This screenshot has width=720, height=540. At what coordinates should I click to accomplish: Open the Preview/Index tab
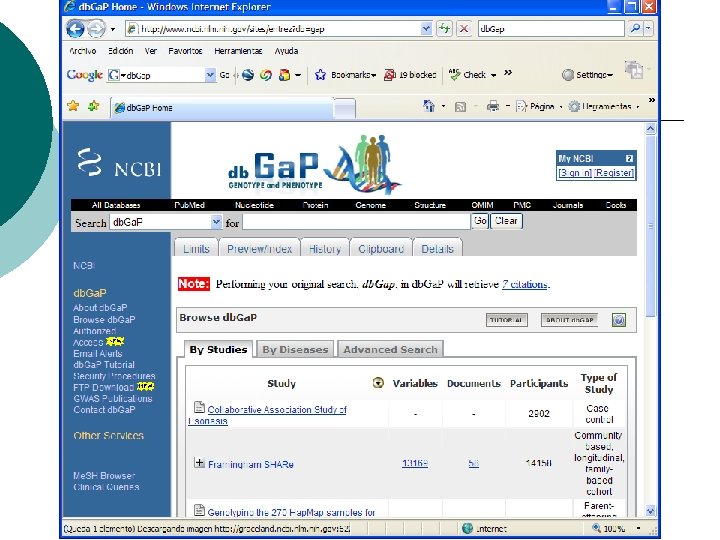point(259,248)
